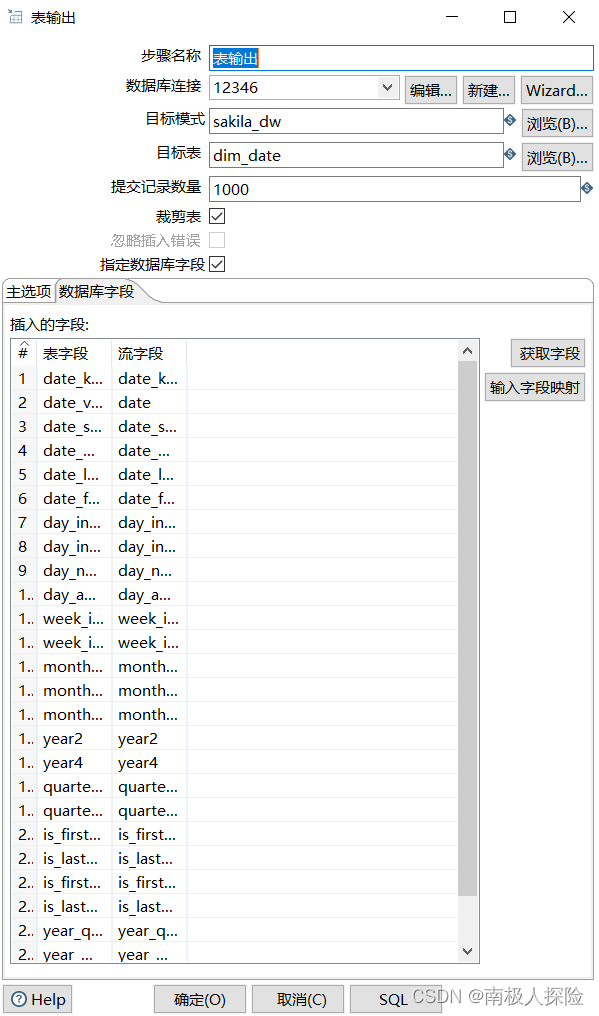Click the 提交记录数量 field showing 1000
The width and height of the screenshot is (599, 1016).
point(395,189)
